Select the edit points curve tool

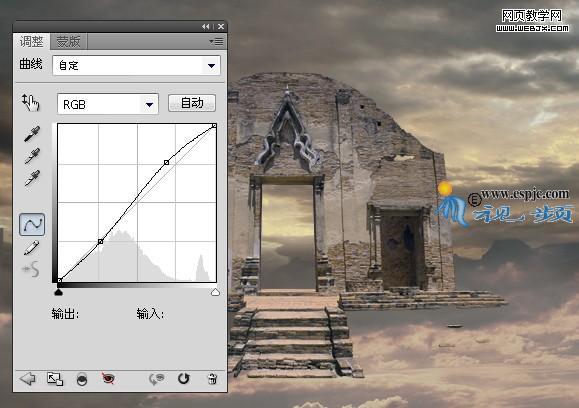(32, 224)
